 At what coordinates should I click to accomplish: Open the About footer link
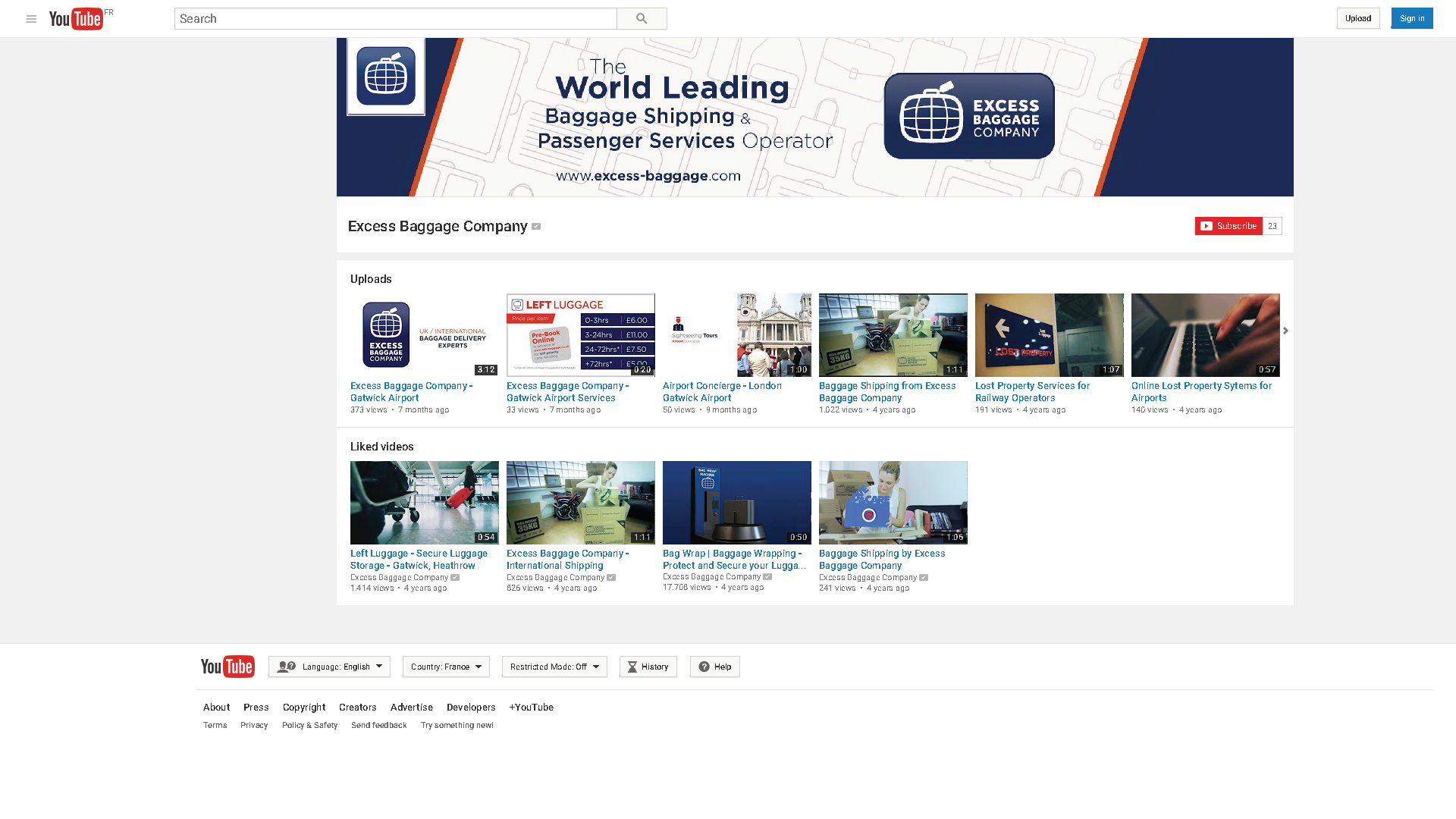pyautogui.click(x=216, y=707)
